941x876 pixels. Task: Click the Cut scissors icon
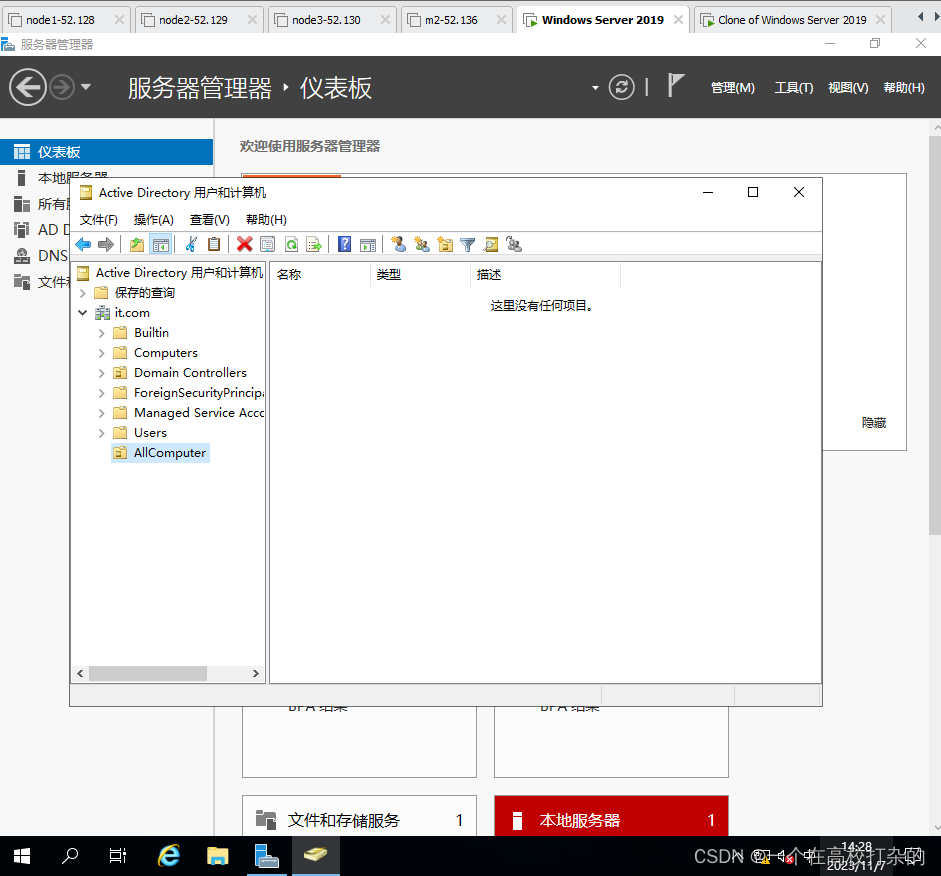click(x=191, y=244)
